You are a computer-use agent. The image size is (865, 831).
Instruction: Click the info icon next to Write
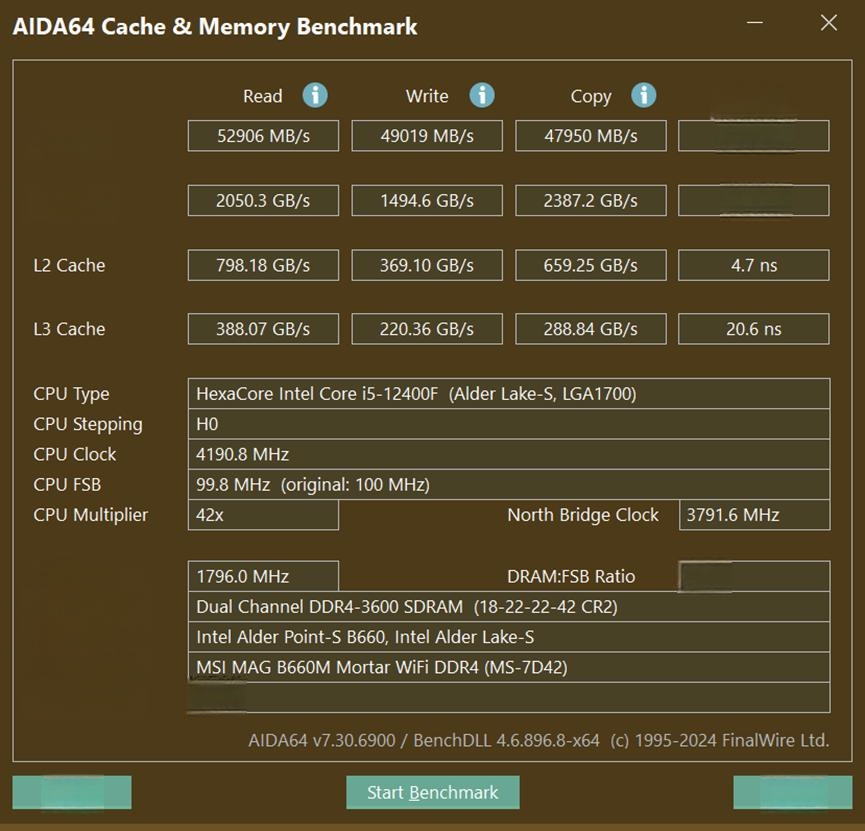coord(482,95)
